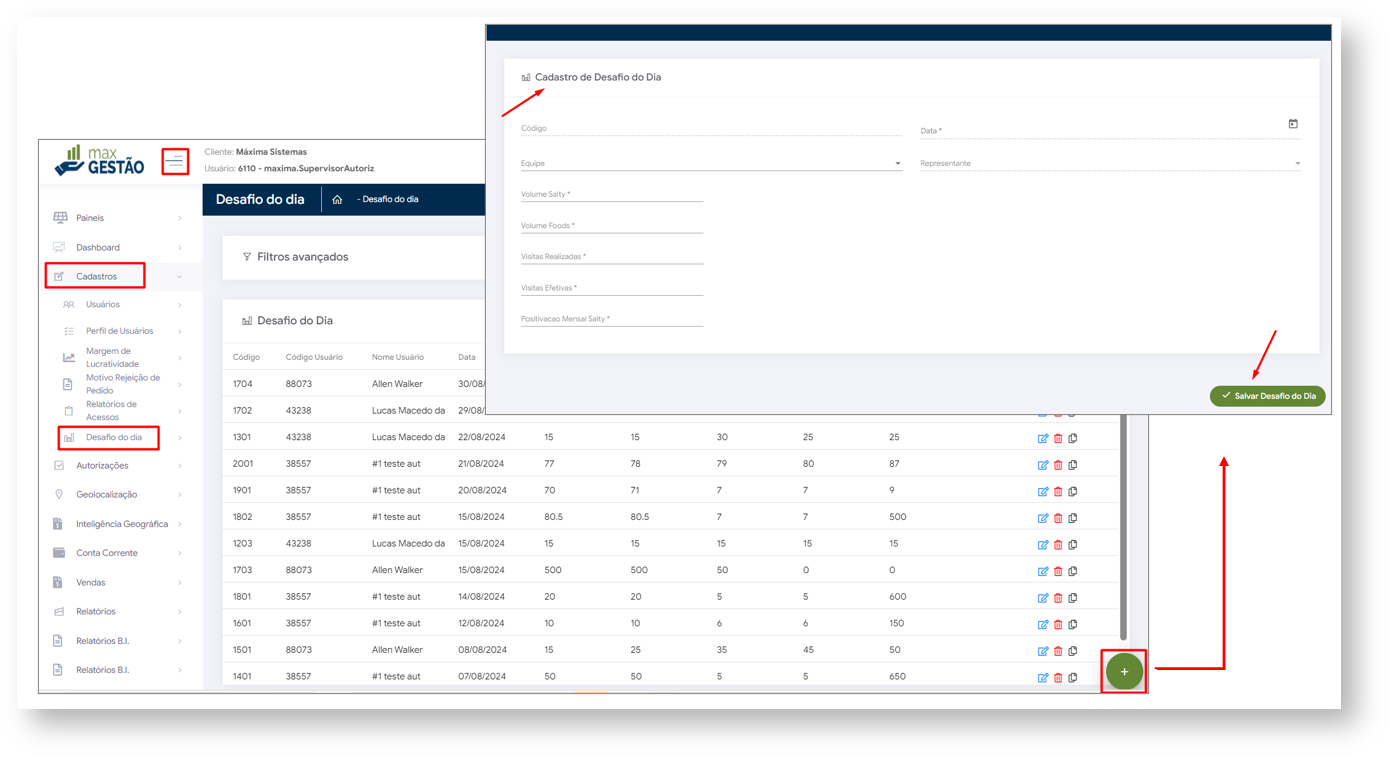This screenshot has width=1389, height=757.
Task: Click Salvar Desafio do Dia button
Action: [x=1267, y=397]
